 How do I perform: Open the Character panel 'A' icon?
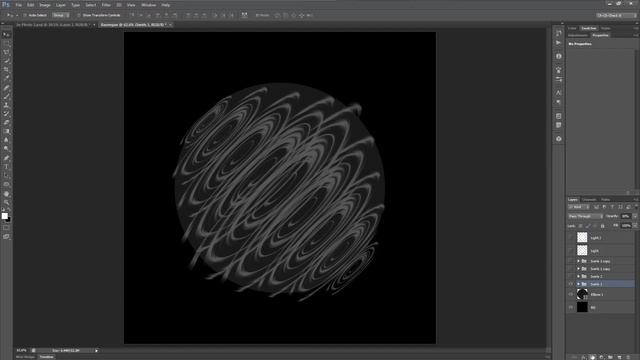(558, 93)
